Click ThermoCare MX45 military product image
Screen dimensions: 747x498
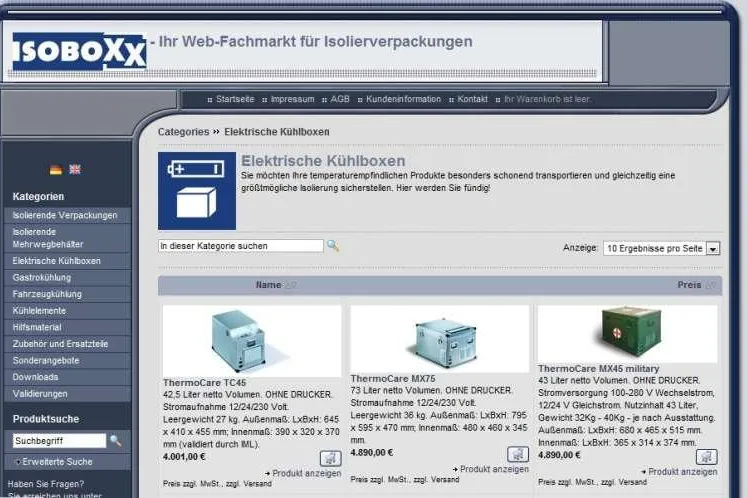[627, 334]
